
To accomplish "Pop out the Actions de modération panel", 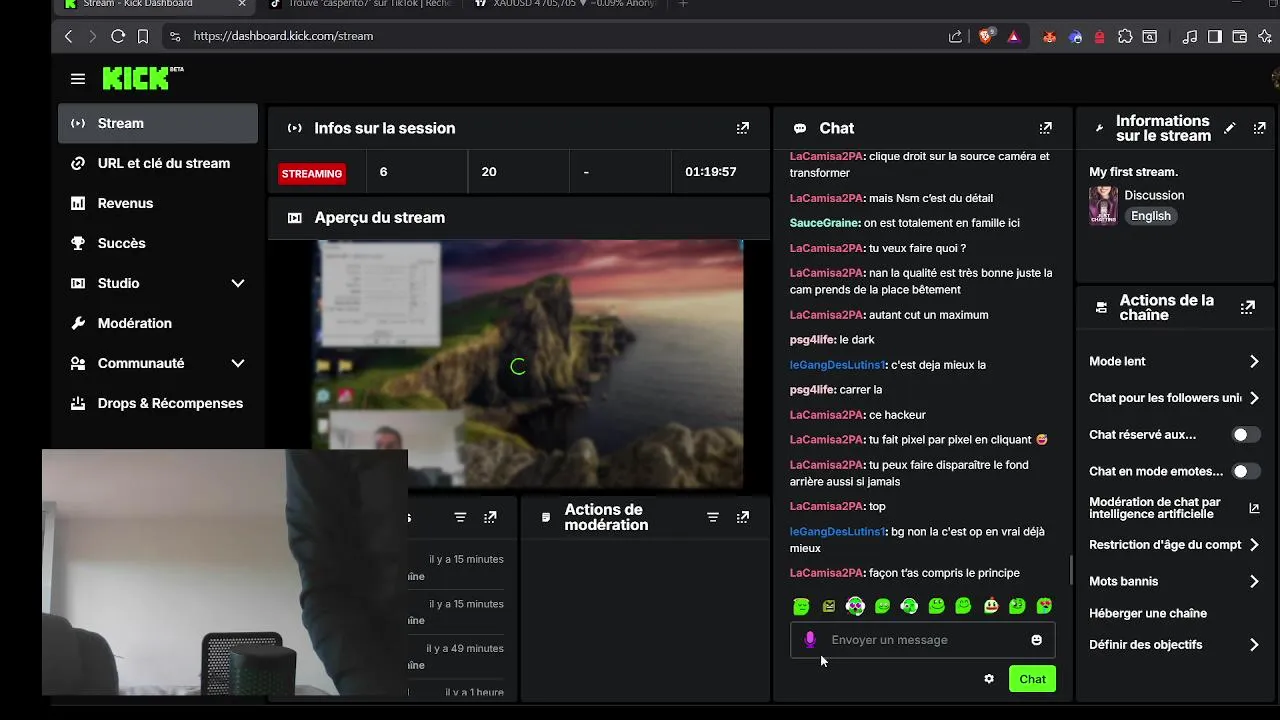I will pos(743,517).
